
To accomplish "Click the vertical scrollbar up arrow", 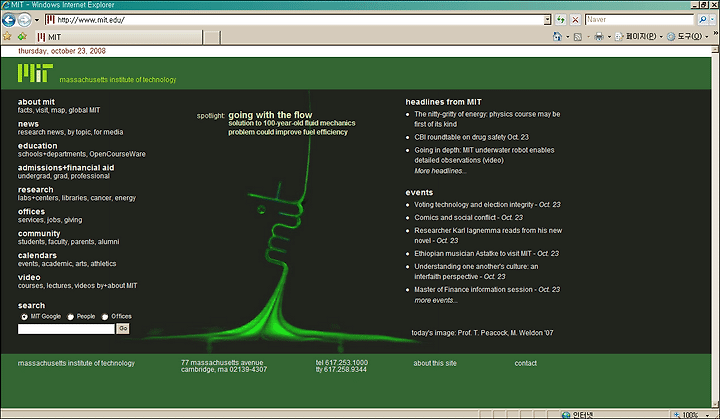I will coord(715,49).
